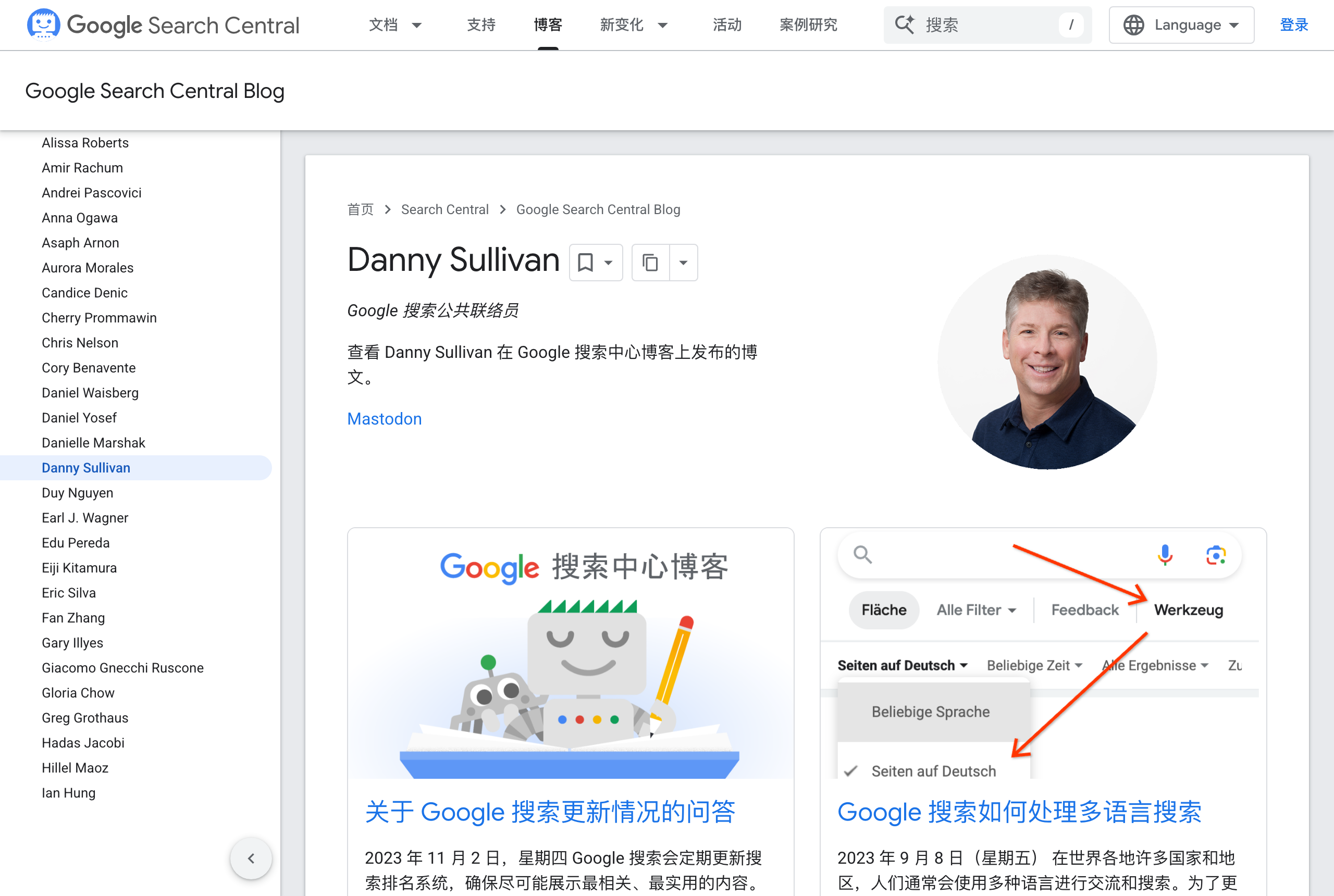Go to Search Central breadcrumb

click(x=444, y=210)
